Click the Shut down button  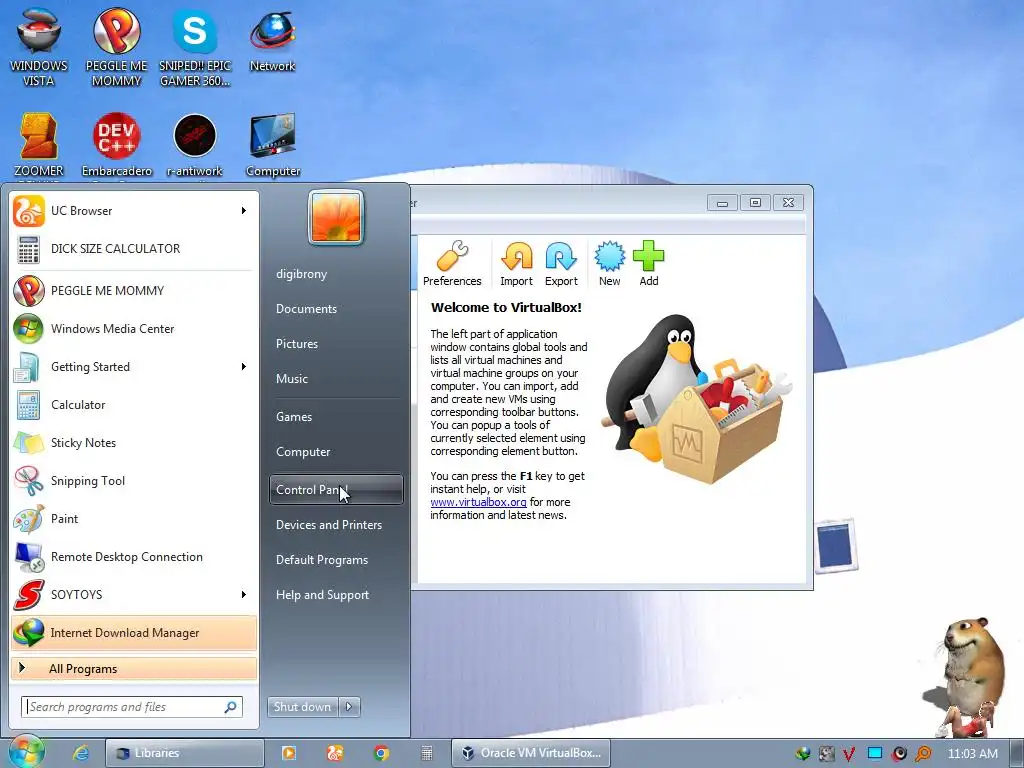302,707
